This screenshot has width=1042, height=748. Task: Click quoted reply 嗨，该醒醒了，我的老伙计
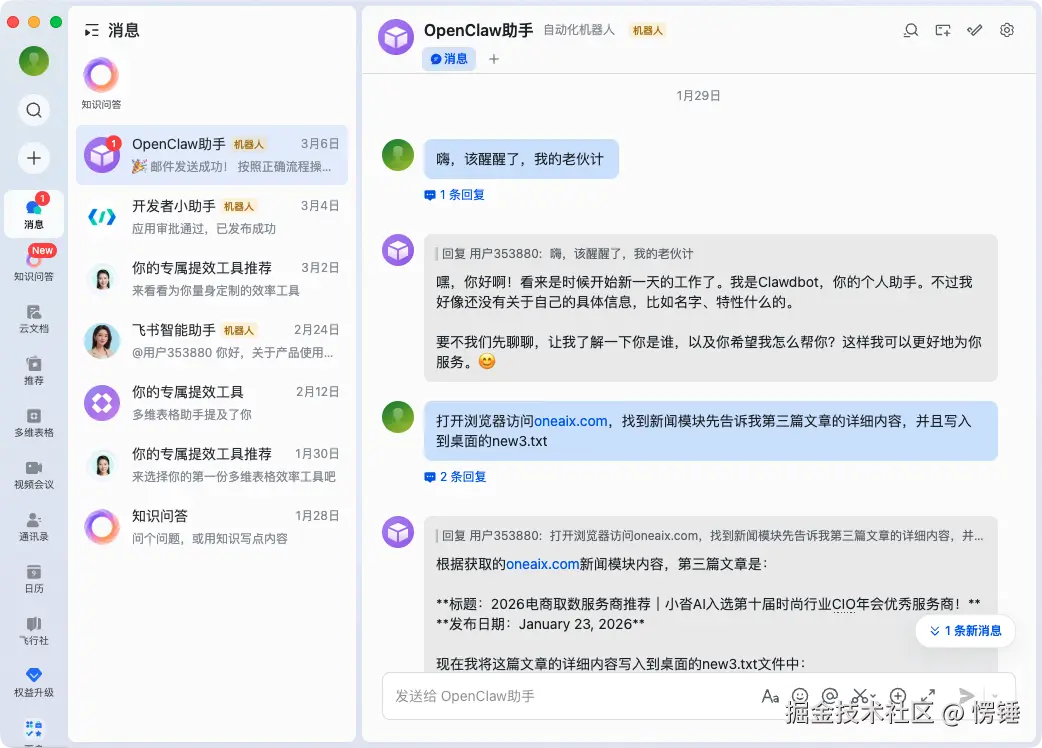(x=565, y=254)
